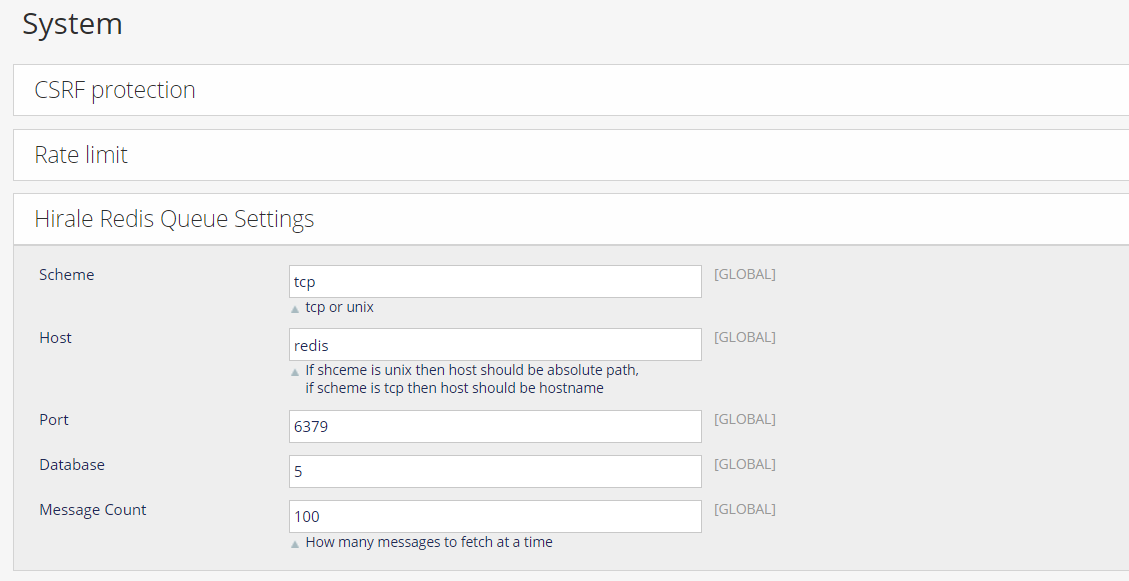Click the [GLOBAL] scope tag for Scheme
Screen dimensions: 1129x581
(744, 274)
